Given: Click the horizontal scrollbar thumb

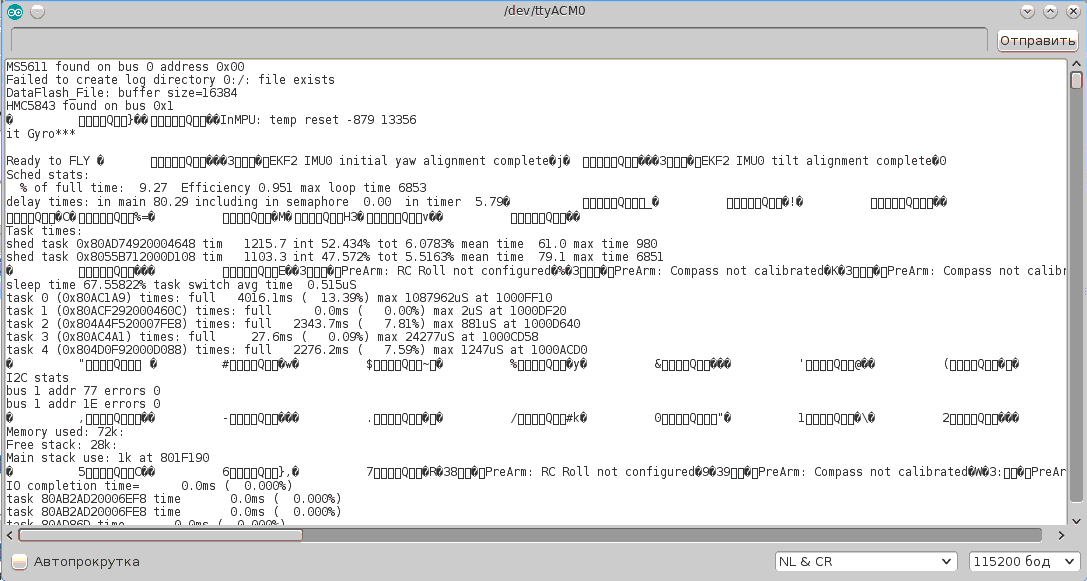Looking at the screenshot, I should pyautogui.click(x=160, y=535).
